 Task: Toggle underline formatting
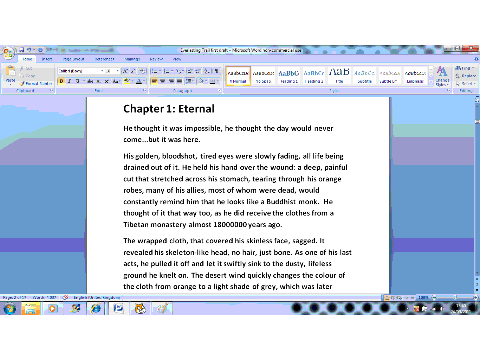[x=77, y=81]
